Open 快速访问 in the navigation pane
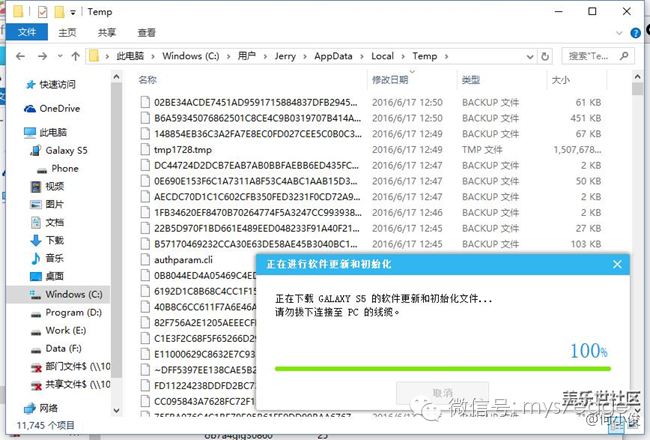 click(50, 85)
